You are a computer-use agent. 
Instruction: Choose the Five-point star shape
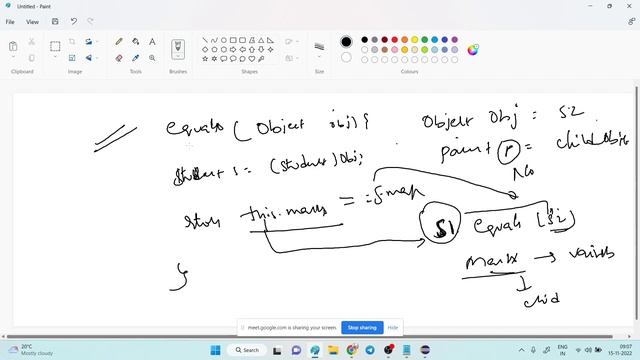click(205, 59)
